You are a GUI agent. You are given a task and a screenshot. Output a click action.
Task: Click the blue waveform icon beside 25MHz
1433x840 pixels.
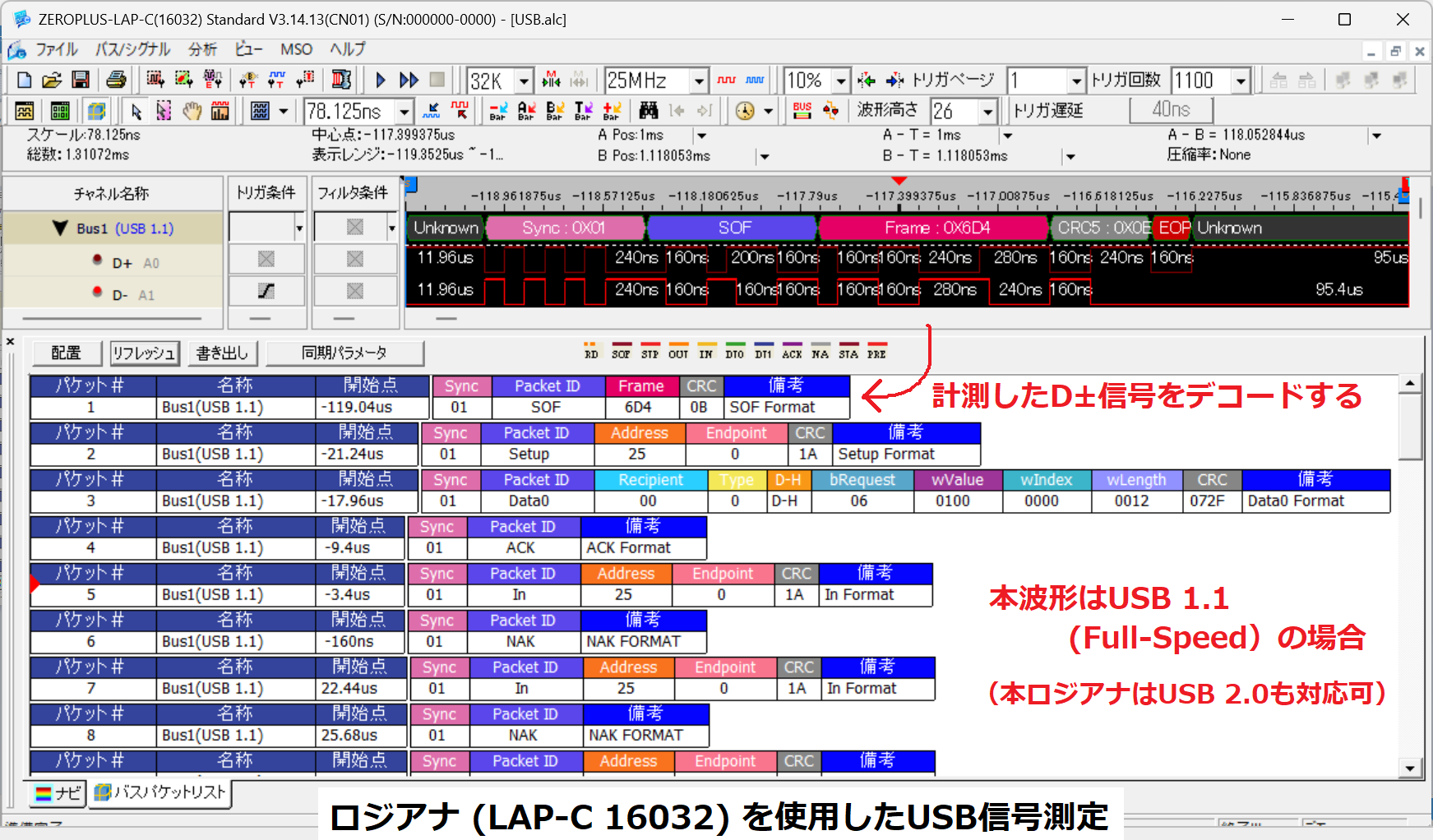coord(755,80)
